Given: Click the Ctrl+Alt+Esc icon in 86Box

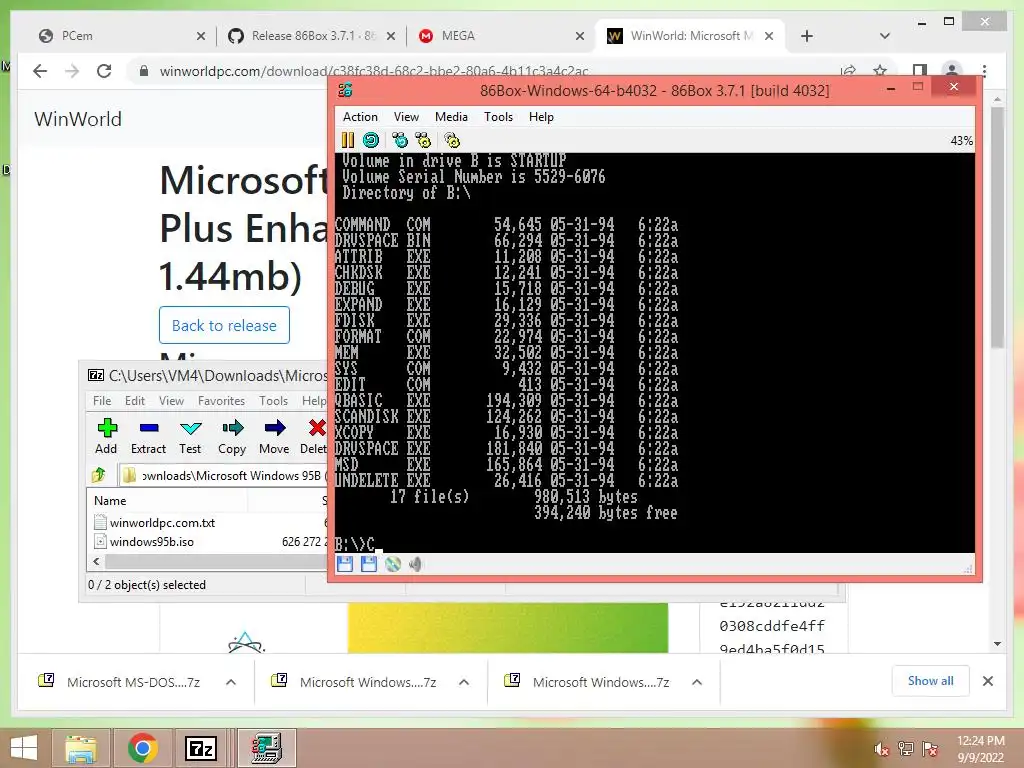Looking at the screenshot, I should 423,140.
